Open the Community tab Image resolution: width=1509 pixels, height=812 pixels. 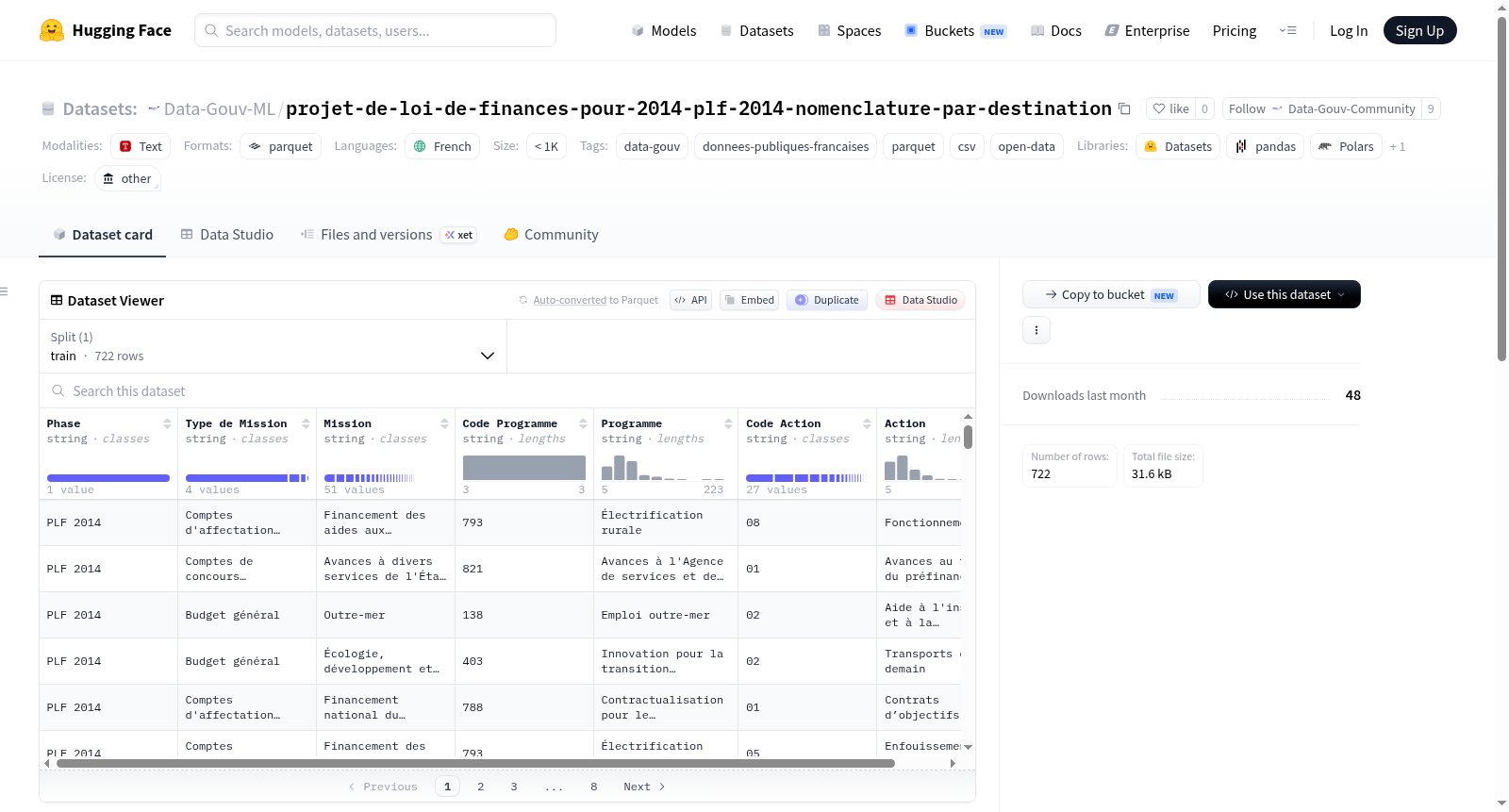[x=551, y=235]
